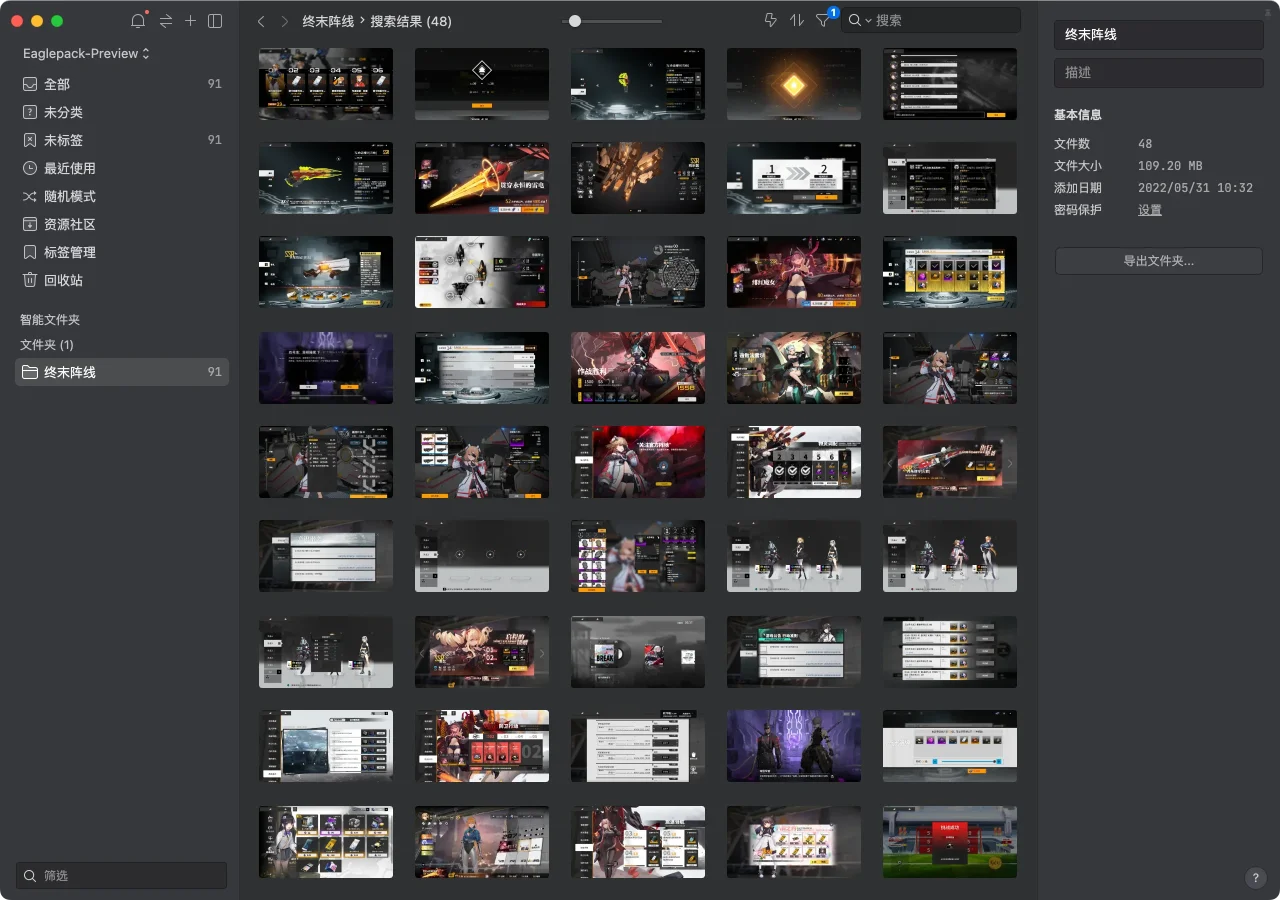Screen dimensions: 1280x900
Task: Click the inbox icon beside 全部
Action: coord(30,84)
